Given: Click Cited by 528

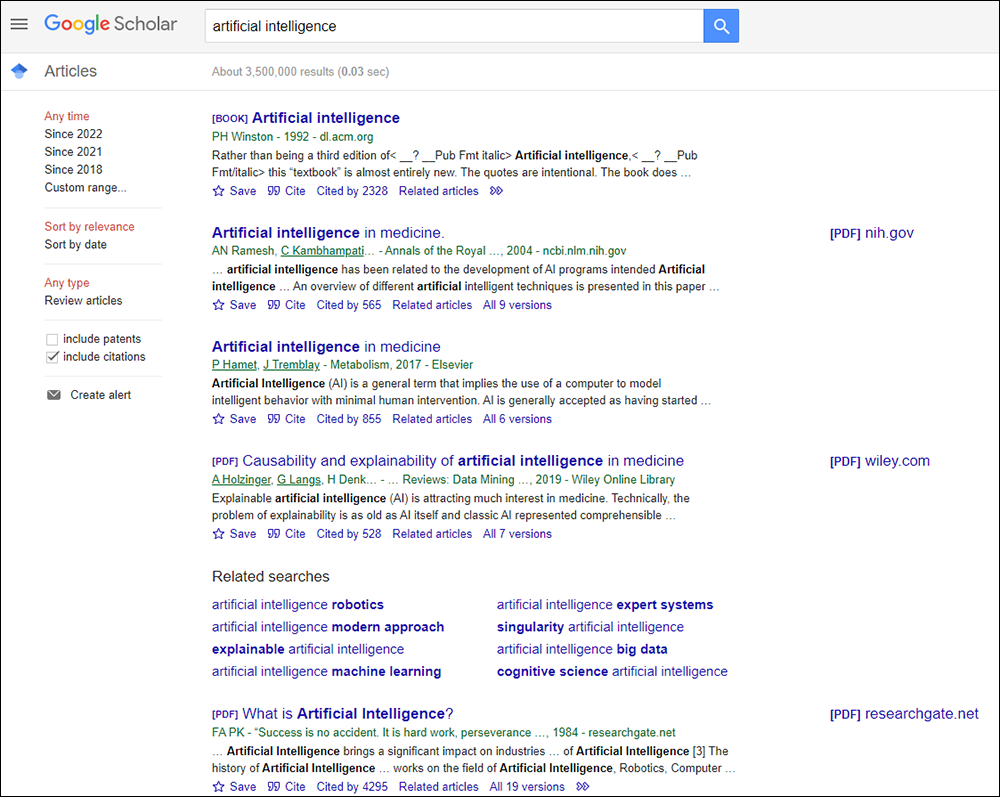Looking at the screenshot, I should tap(349, 534).
